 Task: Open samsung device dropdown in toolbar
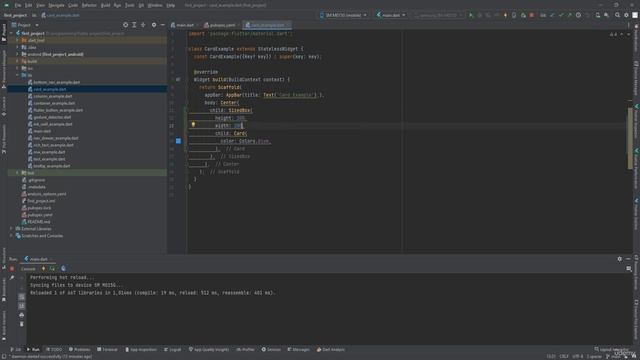tap(438, 15)
